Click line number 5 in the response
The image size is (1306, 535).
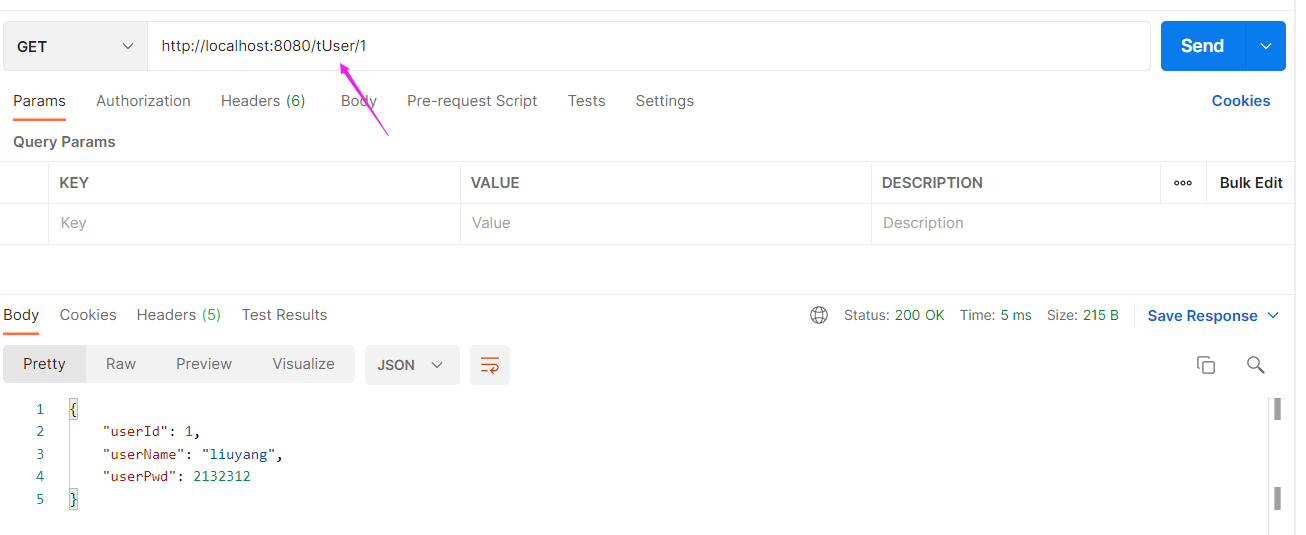[x=40, y=499]
